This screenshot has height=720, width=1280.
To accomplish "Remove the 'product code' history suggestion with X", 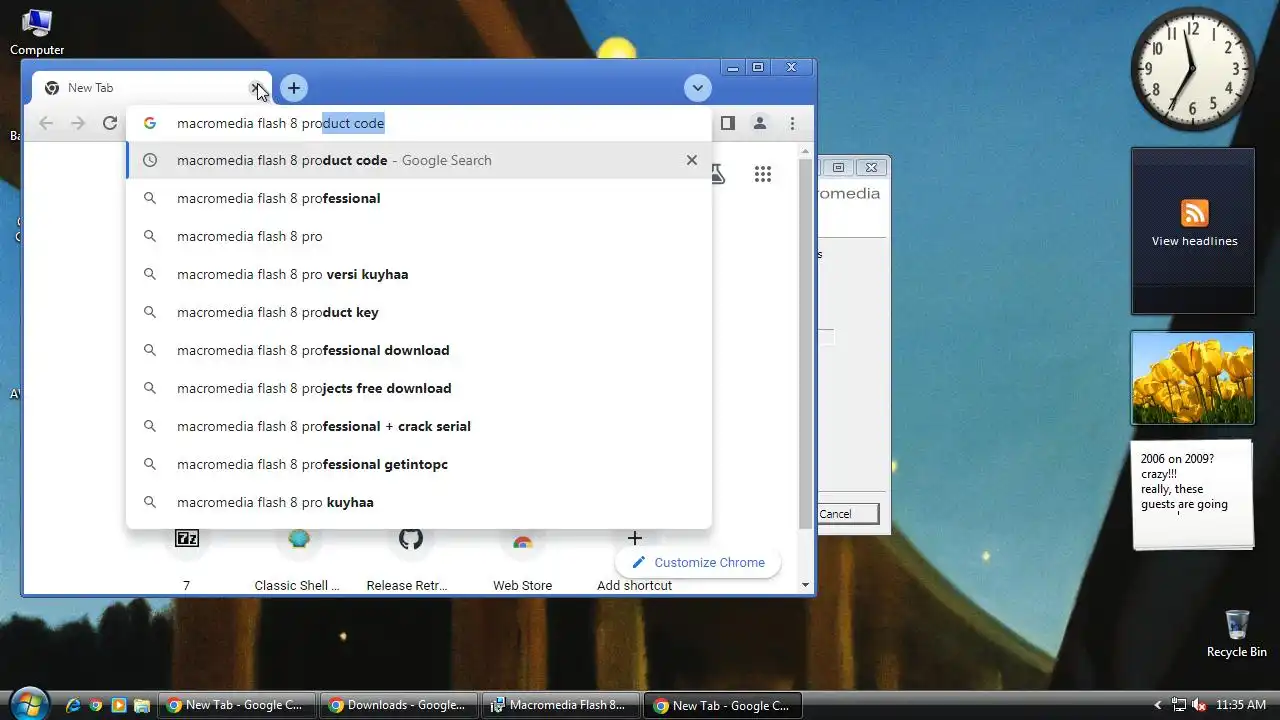I will coord(691,160).
